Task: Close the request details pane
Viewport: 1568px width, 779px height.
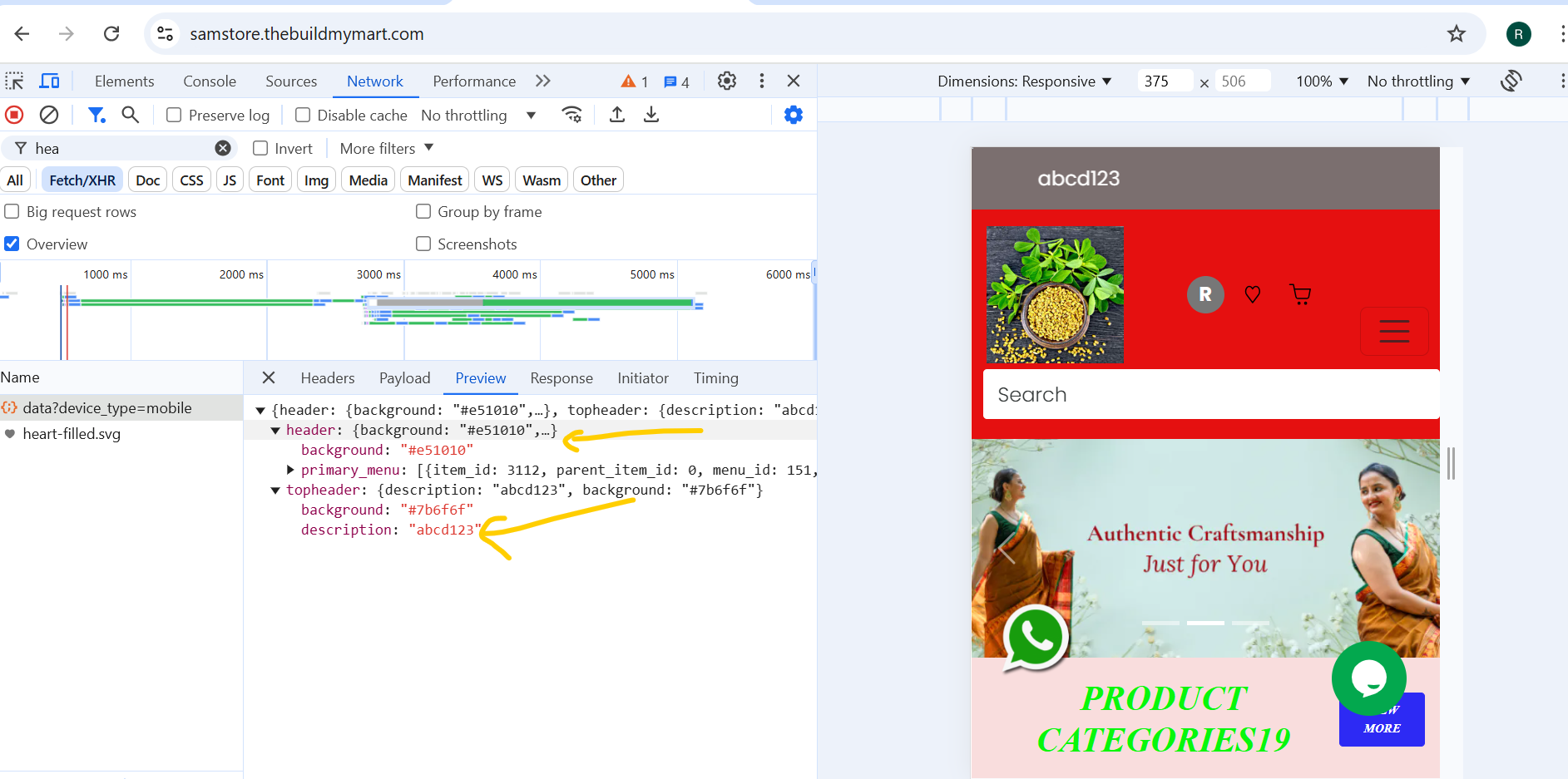Action: click(x=269, y=377)
